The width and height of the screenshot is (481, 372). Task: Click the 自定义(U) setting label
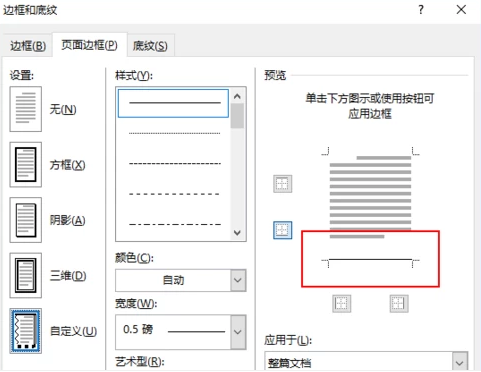coord(73,331)
